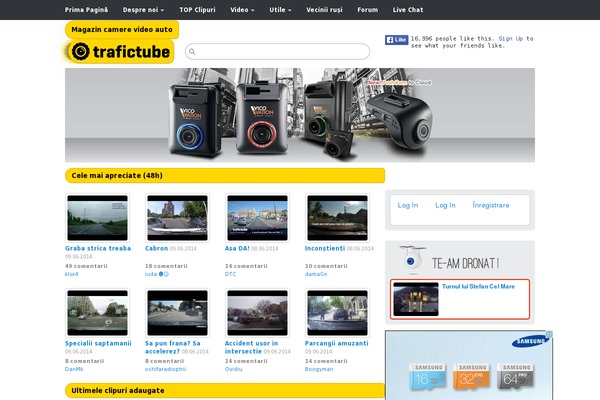Go to Prima Pagină
Viewport: 600px width, 400px height.
pos(88,9)
